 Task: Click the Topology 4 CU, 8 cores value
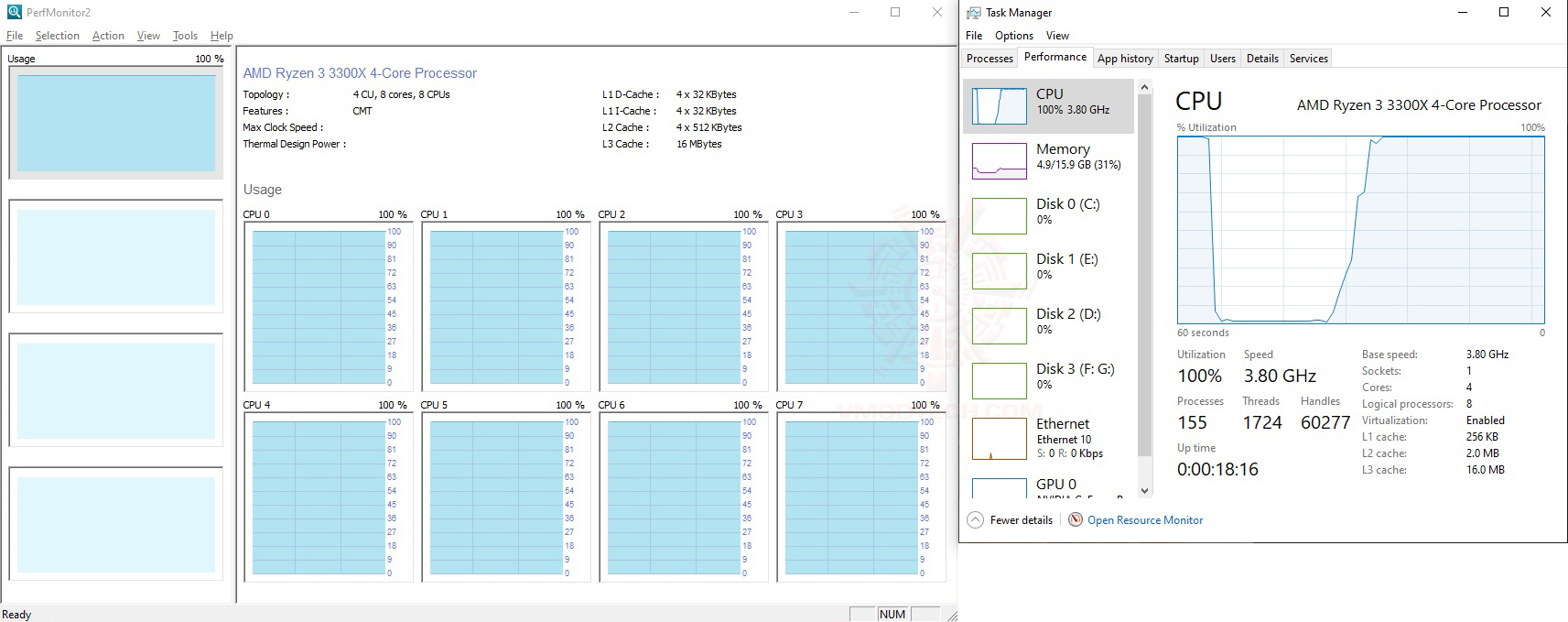coord(401,94)
